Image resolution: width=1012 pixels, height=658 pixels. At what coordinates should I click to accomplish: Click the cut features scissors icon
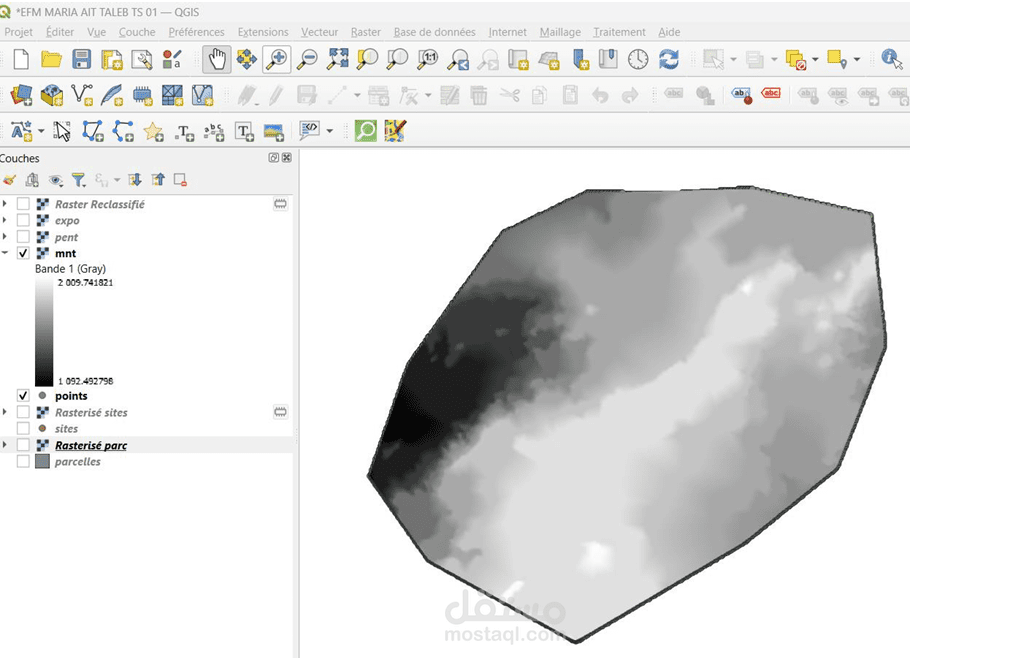point(509,95)
